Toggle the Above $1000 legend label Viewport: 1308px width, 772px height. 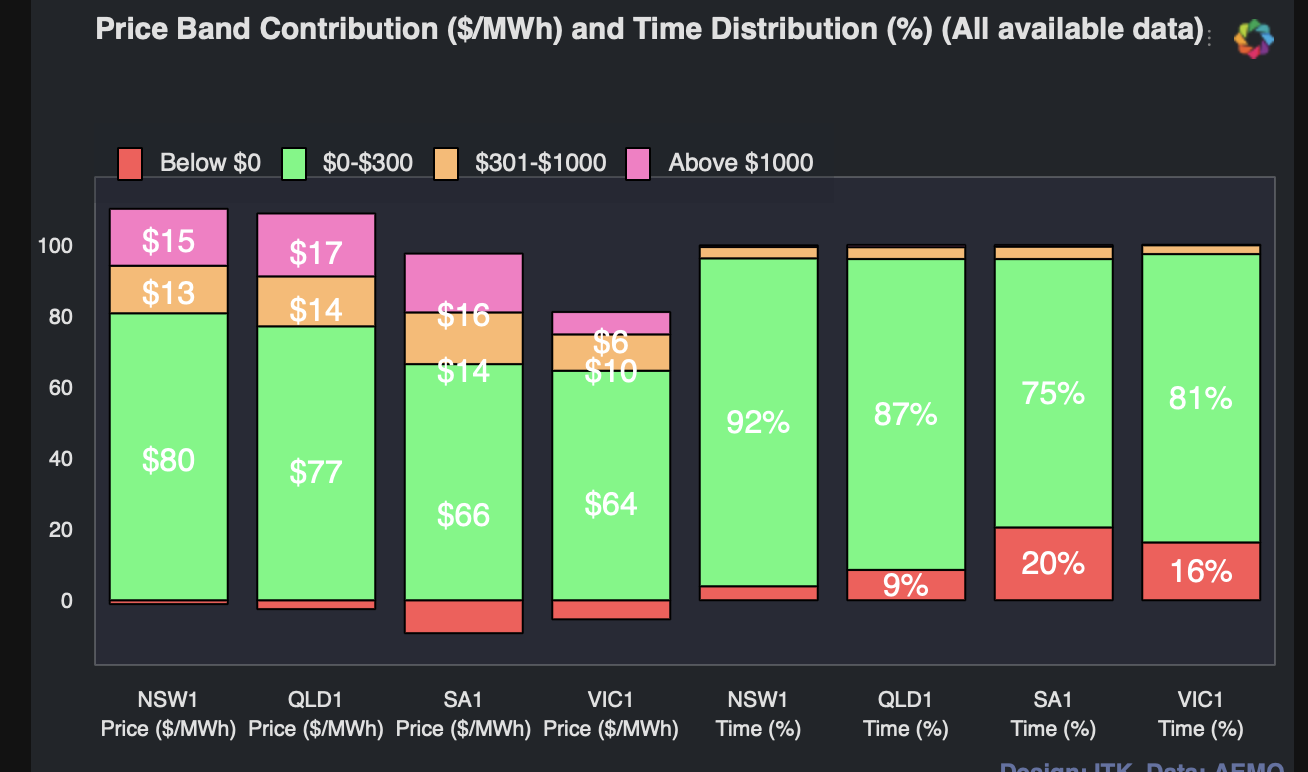740,162
